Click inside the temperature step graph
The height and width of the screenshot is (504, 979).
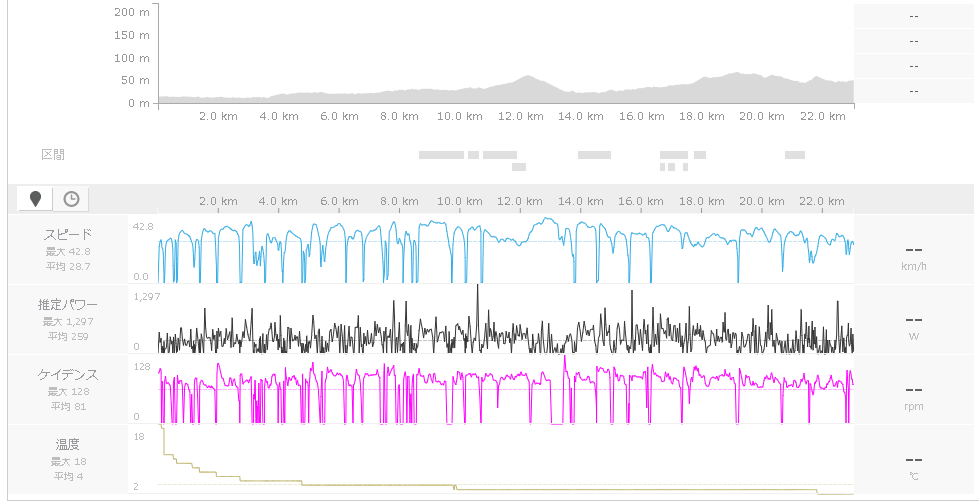[x=506, y=460]
